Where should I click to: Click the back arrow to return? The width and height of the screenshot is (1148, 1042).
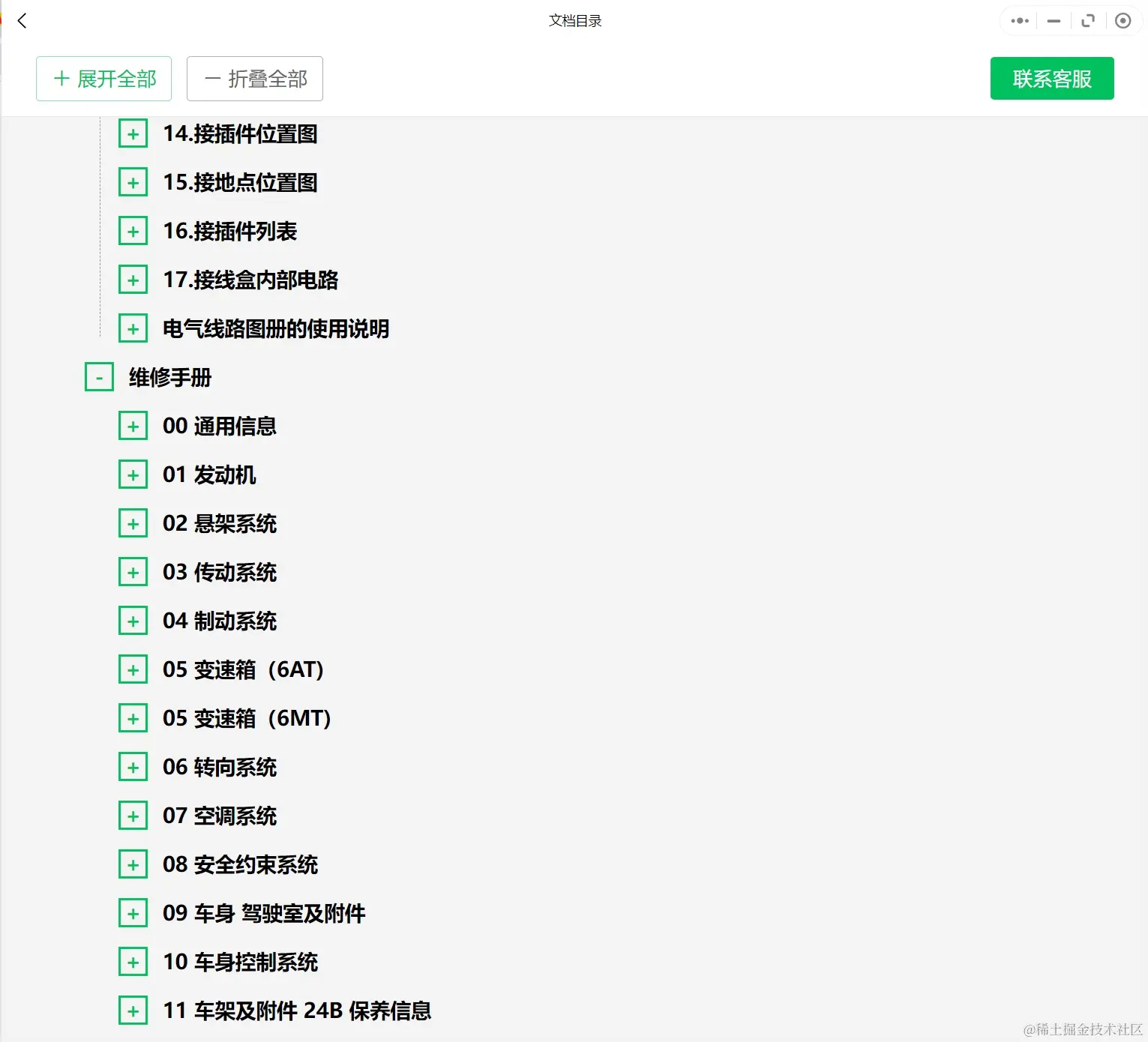point(22,21)
